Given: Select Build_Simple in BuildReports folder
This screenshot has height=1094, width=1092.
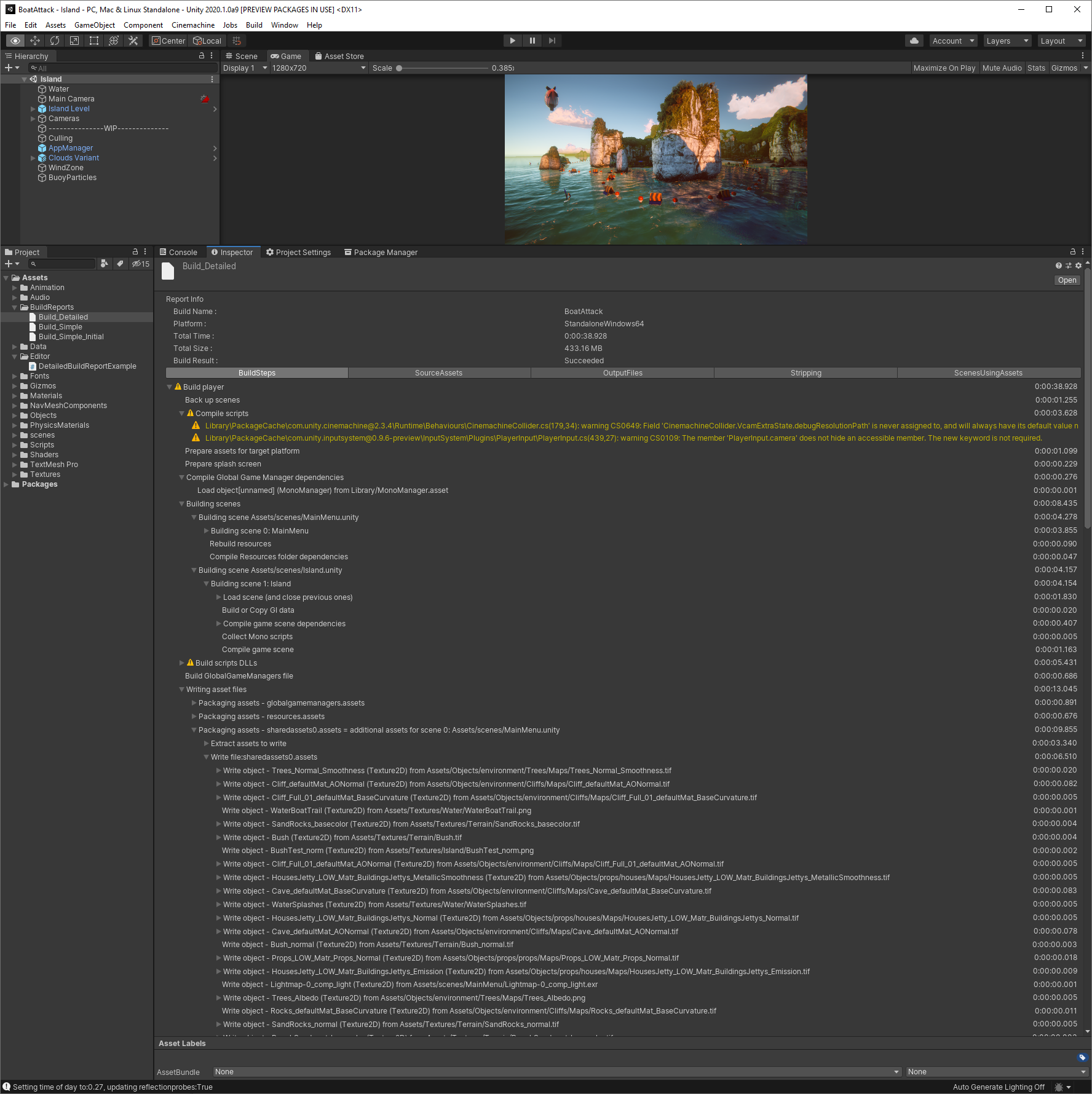Looking at the screenshot, I should 60,327.
